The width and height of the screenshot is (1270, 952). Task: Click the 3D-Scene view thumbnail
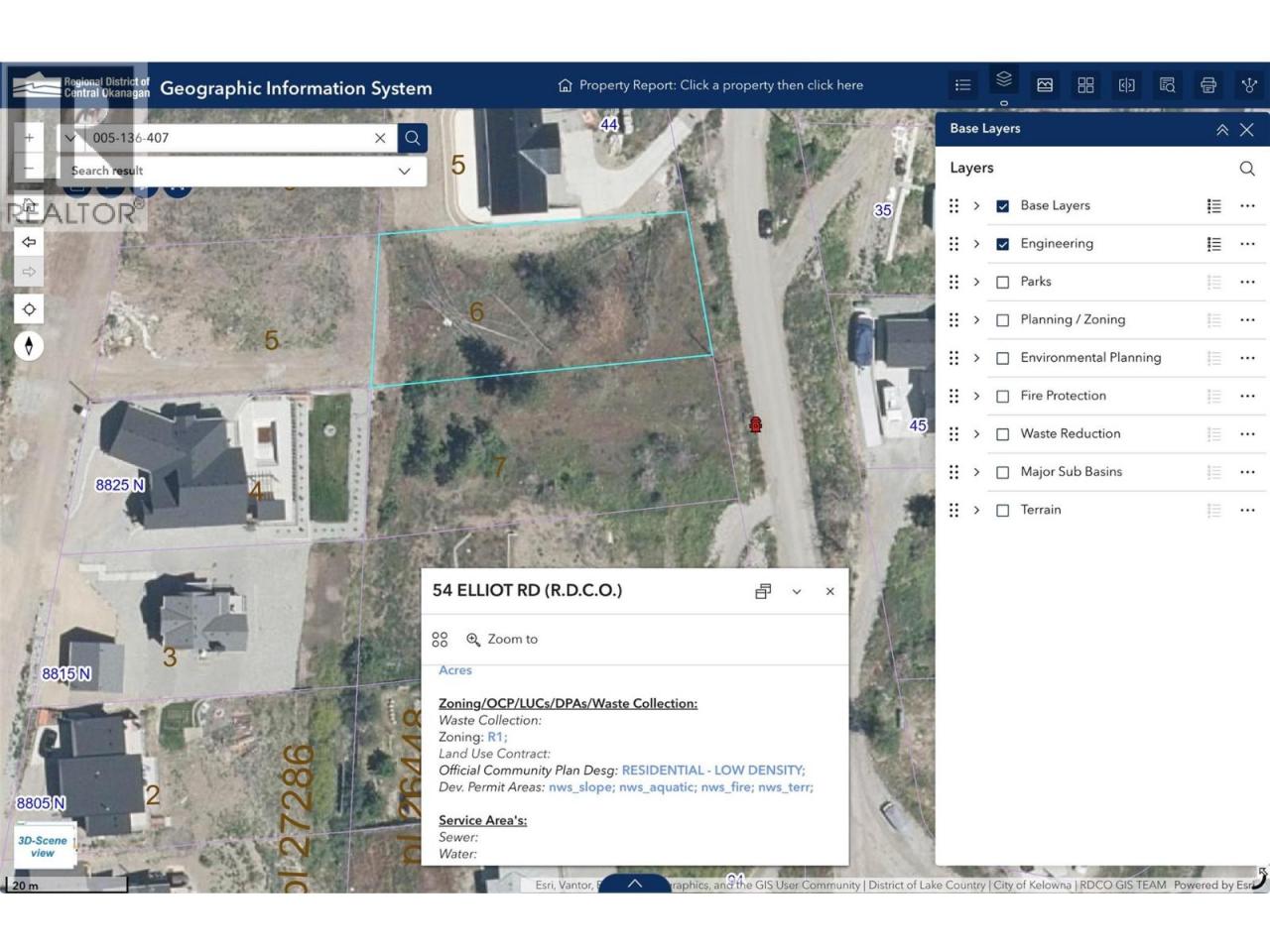tap(43, 846)
